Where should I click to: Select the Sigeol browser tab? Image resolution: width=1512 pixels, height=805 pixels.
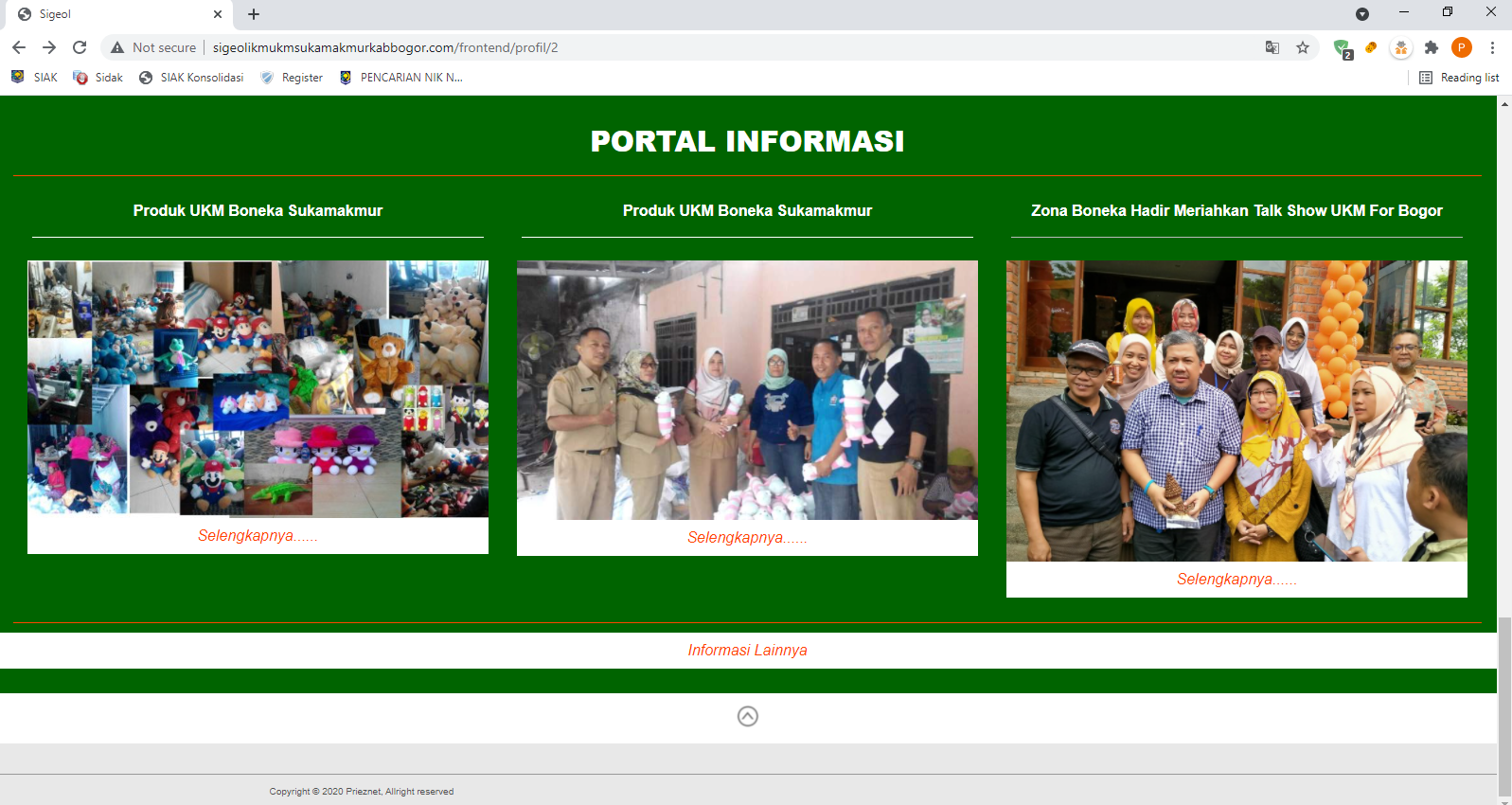(118, 14)
